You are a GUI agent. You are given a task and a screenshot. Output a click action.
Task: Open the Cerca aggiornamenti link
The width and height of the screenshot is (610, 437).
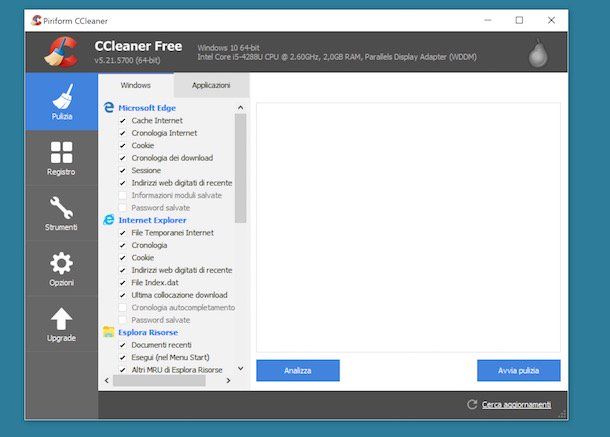point(516,405)
